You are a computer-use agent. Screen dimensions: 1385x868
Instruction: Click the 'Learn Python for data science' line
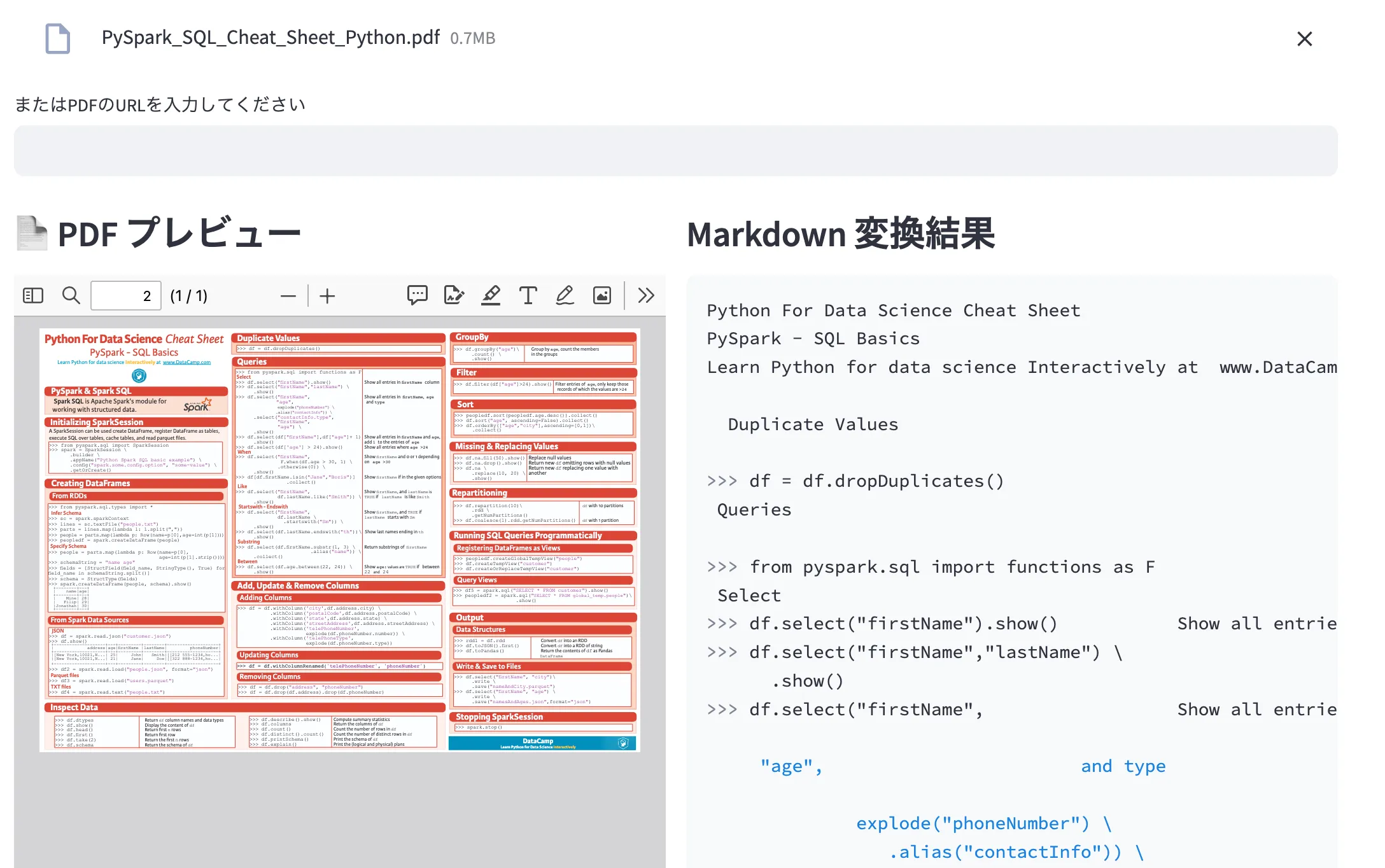coord(1022,367)
